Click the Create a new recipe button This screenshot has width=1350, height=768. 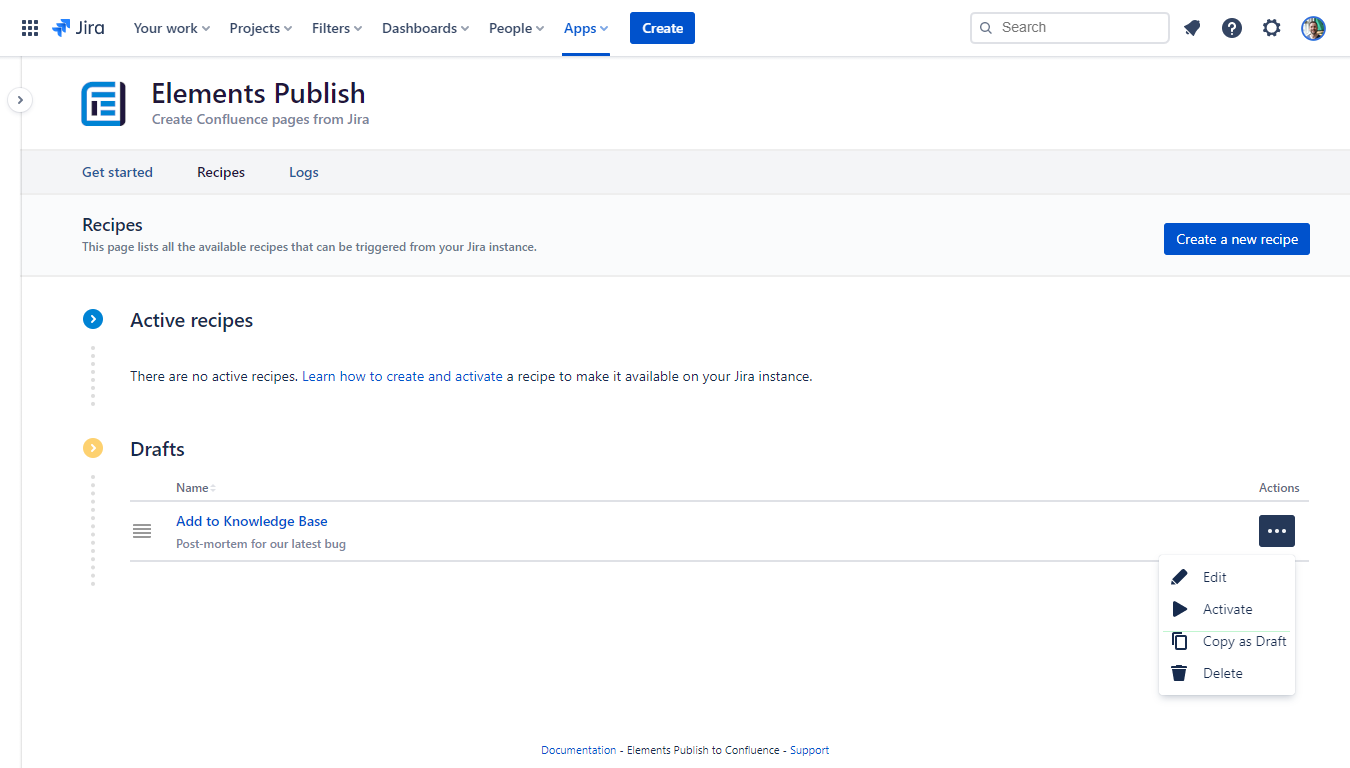tap(1236, 238)
